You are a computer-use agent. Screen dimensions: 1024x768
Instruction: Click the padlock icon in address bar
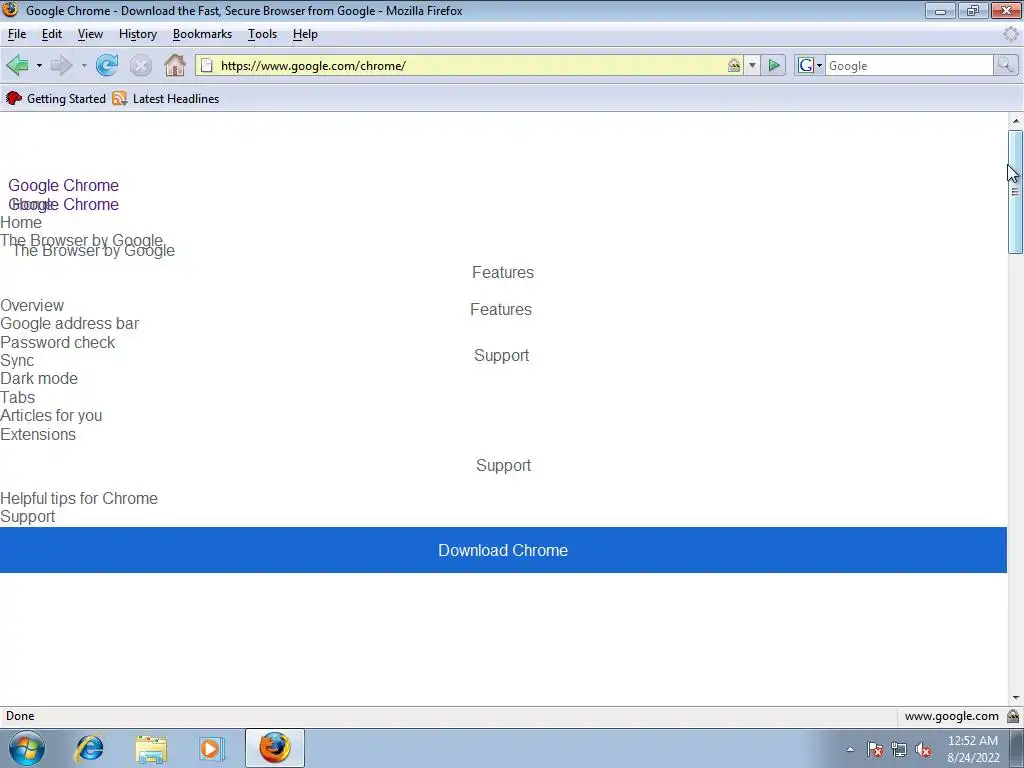[x=734, y=65]
